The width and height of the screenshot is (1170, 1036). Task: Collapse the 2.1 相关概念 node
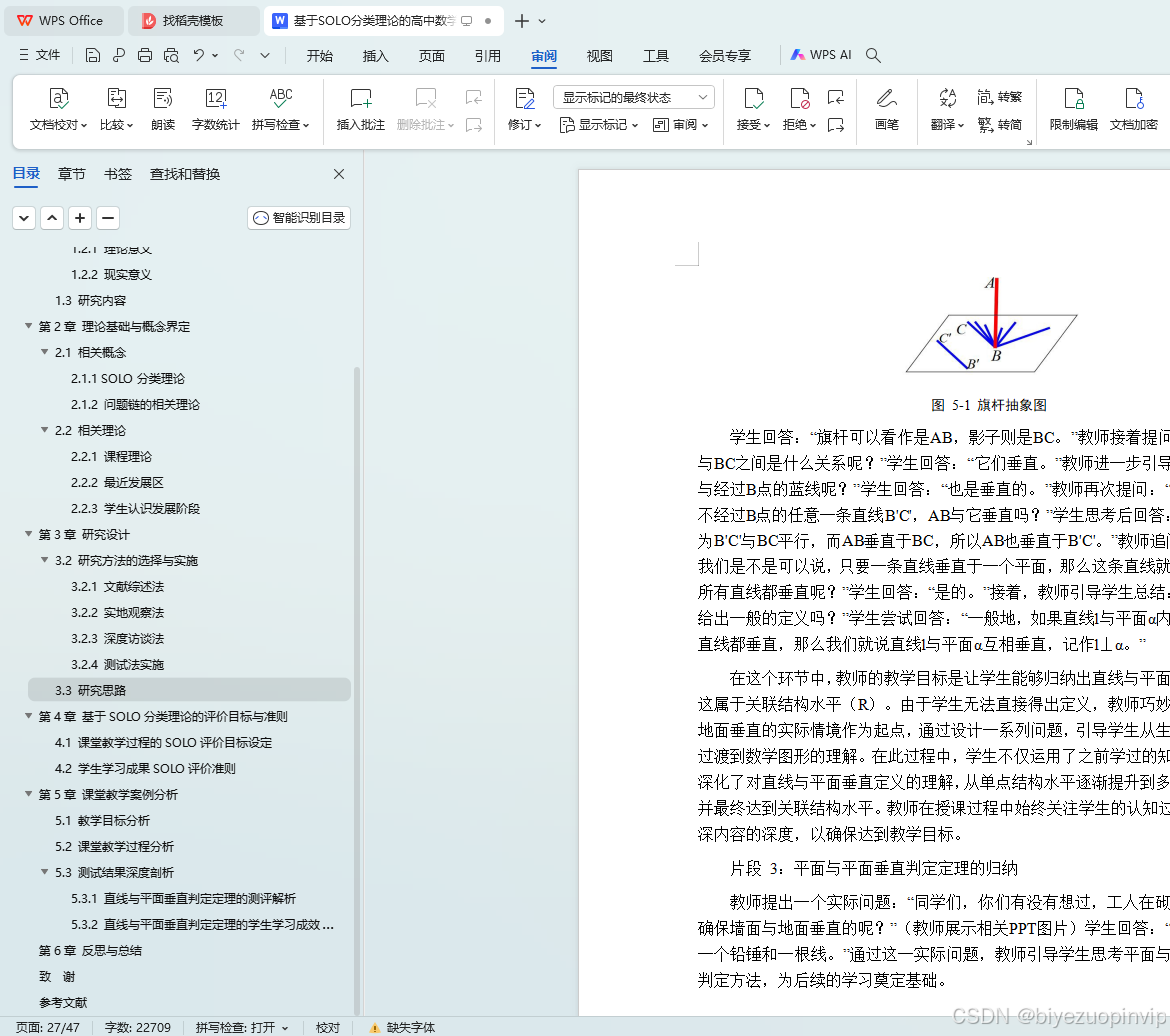point(45,352)
